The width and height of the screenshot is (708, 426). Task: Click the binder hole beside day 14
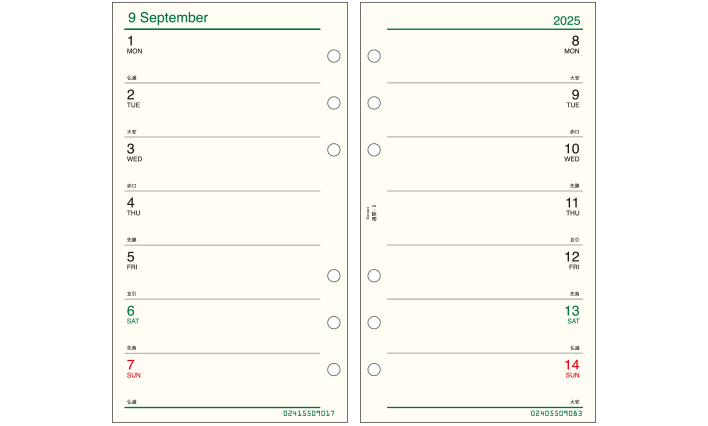(x=374, y=370)
